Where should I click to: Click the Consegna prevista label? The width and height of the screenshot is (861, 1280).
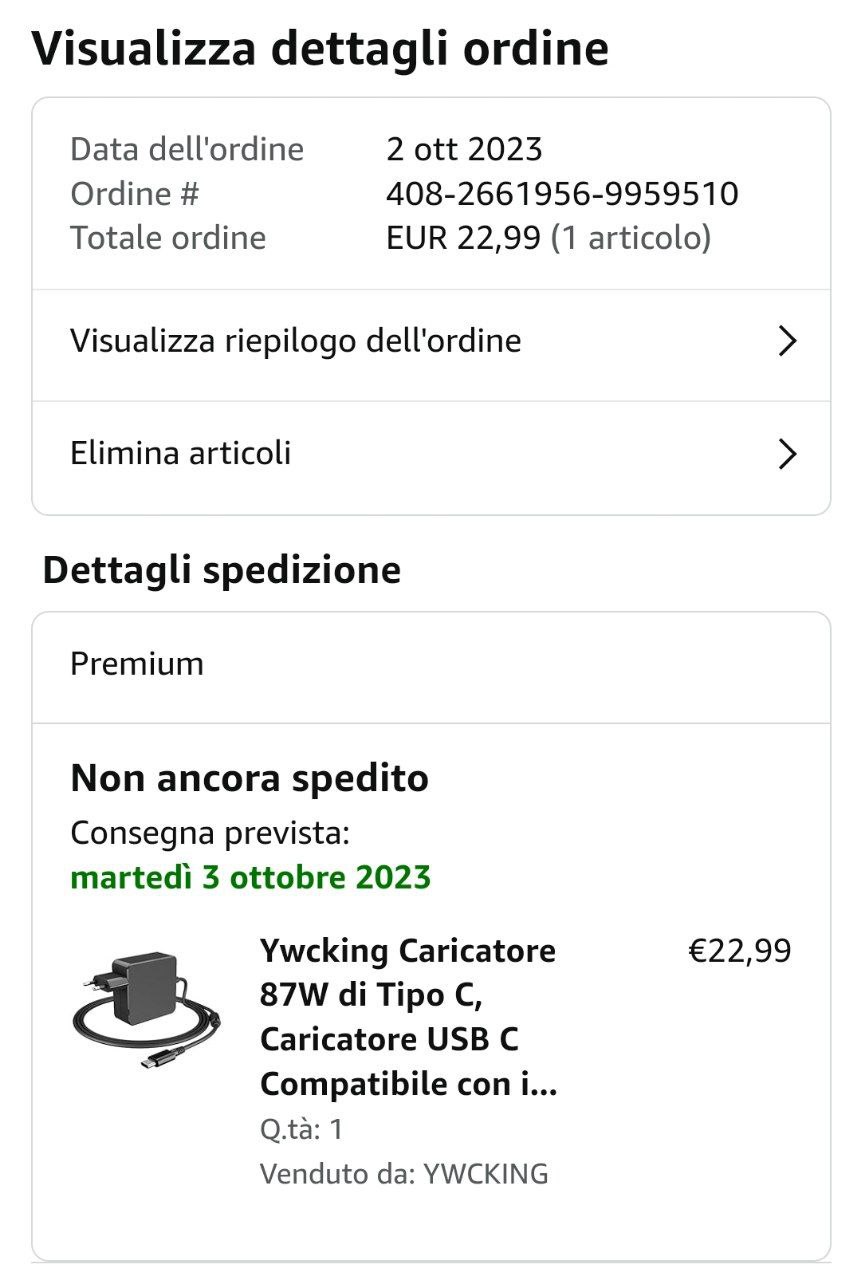pos(210,833)
